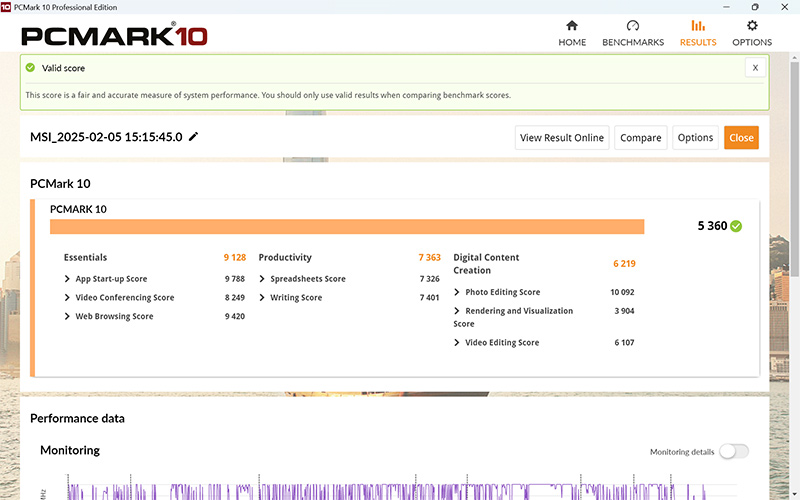Click the overall score 5 360
The height and width of the screenshot is (500, 800).
(x=712, y=226)
